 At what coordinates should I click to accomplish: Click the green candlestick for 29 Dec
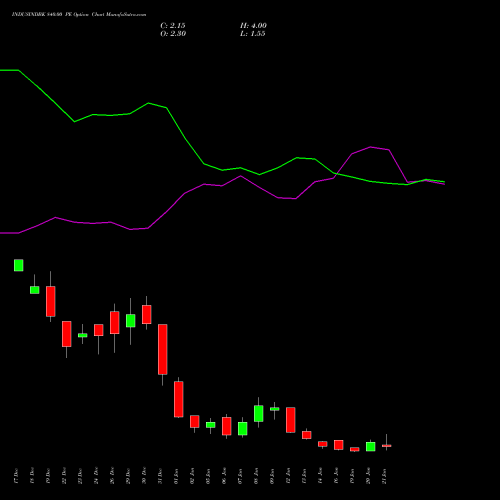[x=131, y=321]
